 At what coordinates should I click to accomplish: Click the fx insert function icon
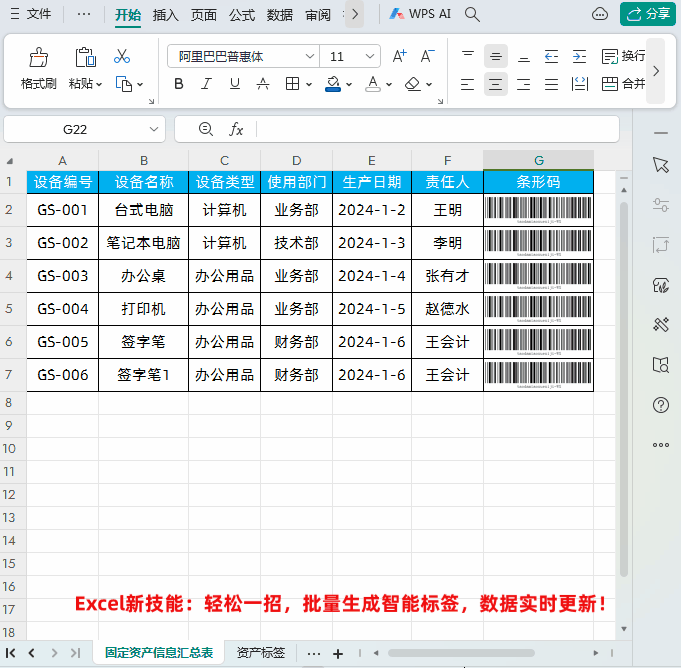(236, 129)
